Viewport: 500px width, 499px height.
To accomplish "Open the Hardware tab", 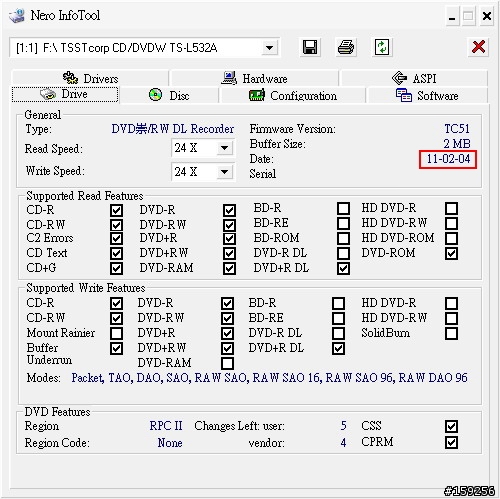I will (254, 78).
